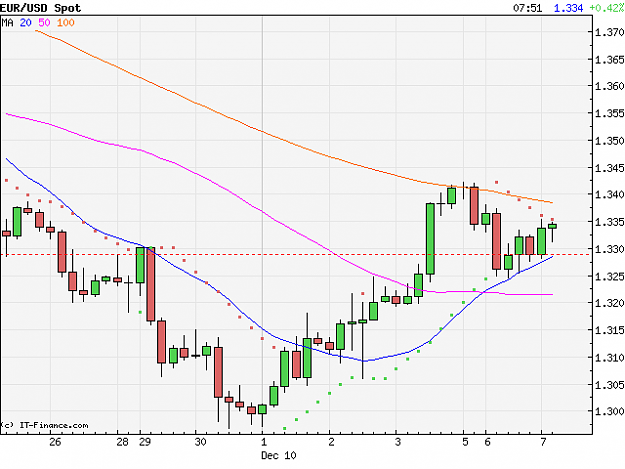
Task: Click the EUR/USD Spot chart title
Action: coord(41,8)
